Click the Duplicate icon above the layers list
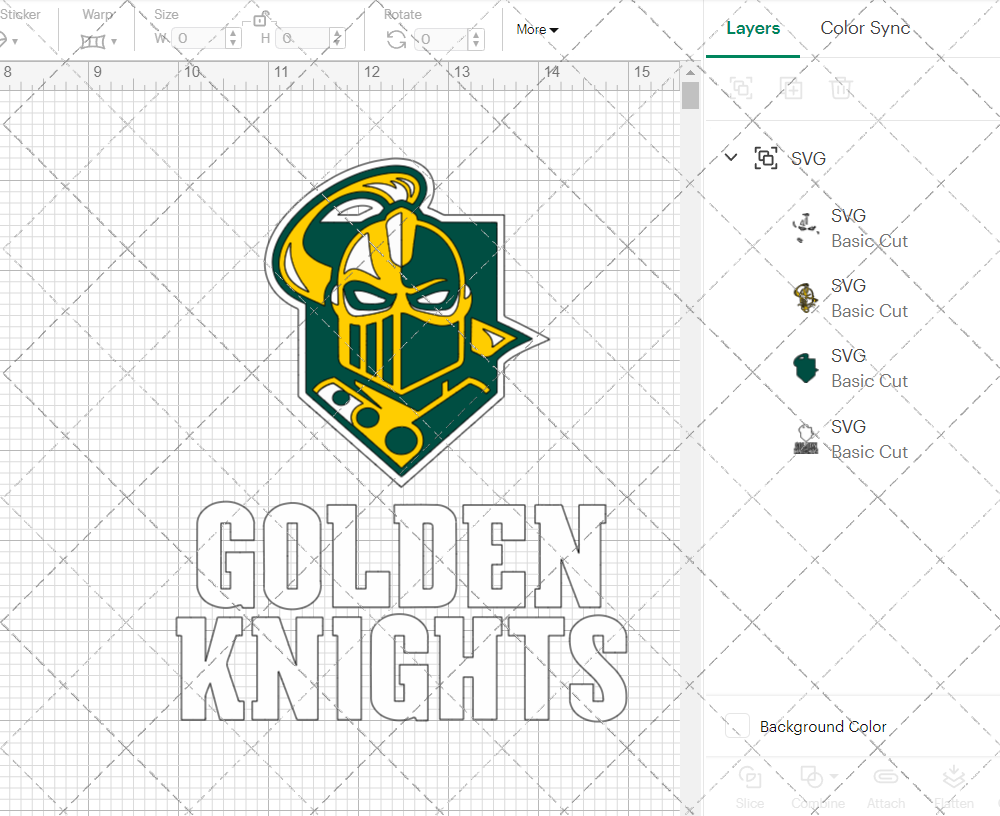 [x=791, y=88]
